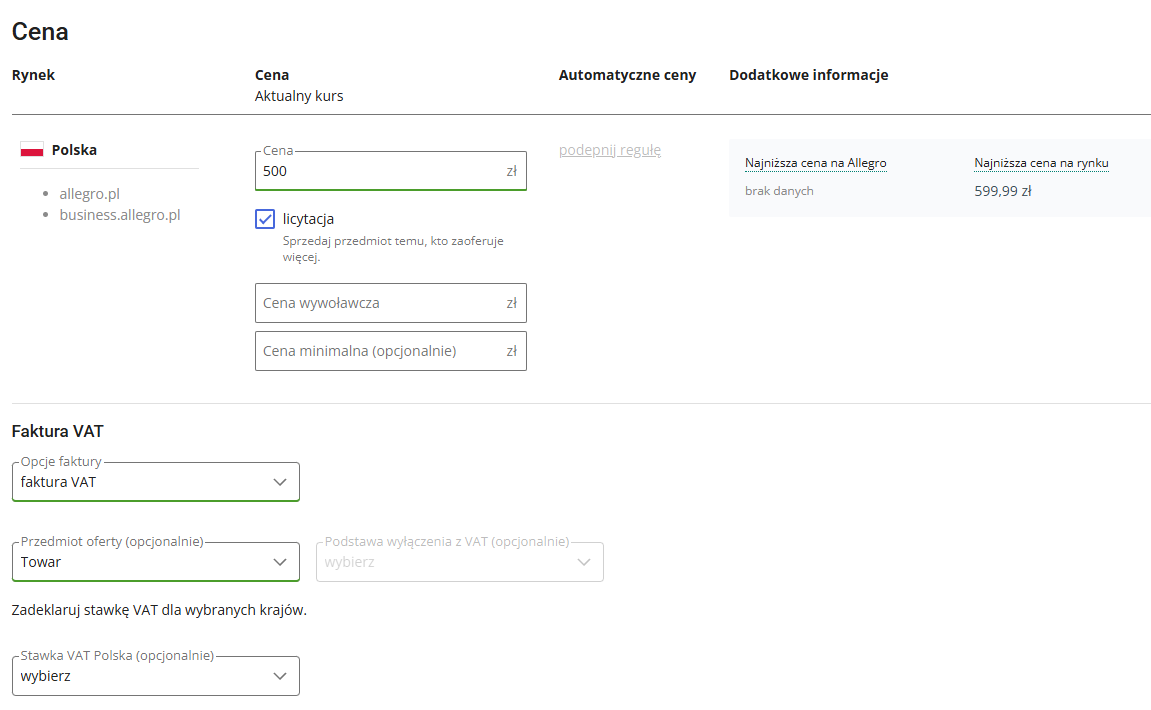1151x710 pixels.
Task: Click the chevron arrow beside Towar
Action: coord(280,562)
